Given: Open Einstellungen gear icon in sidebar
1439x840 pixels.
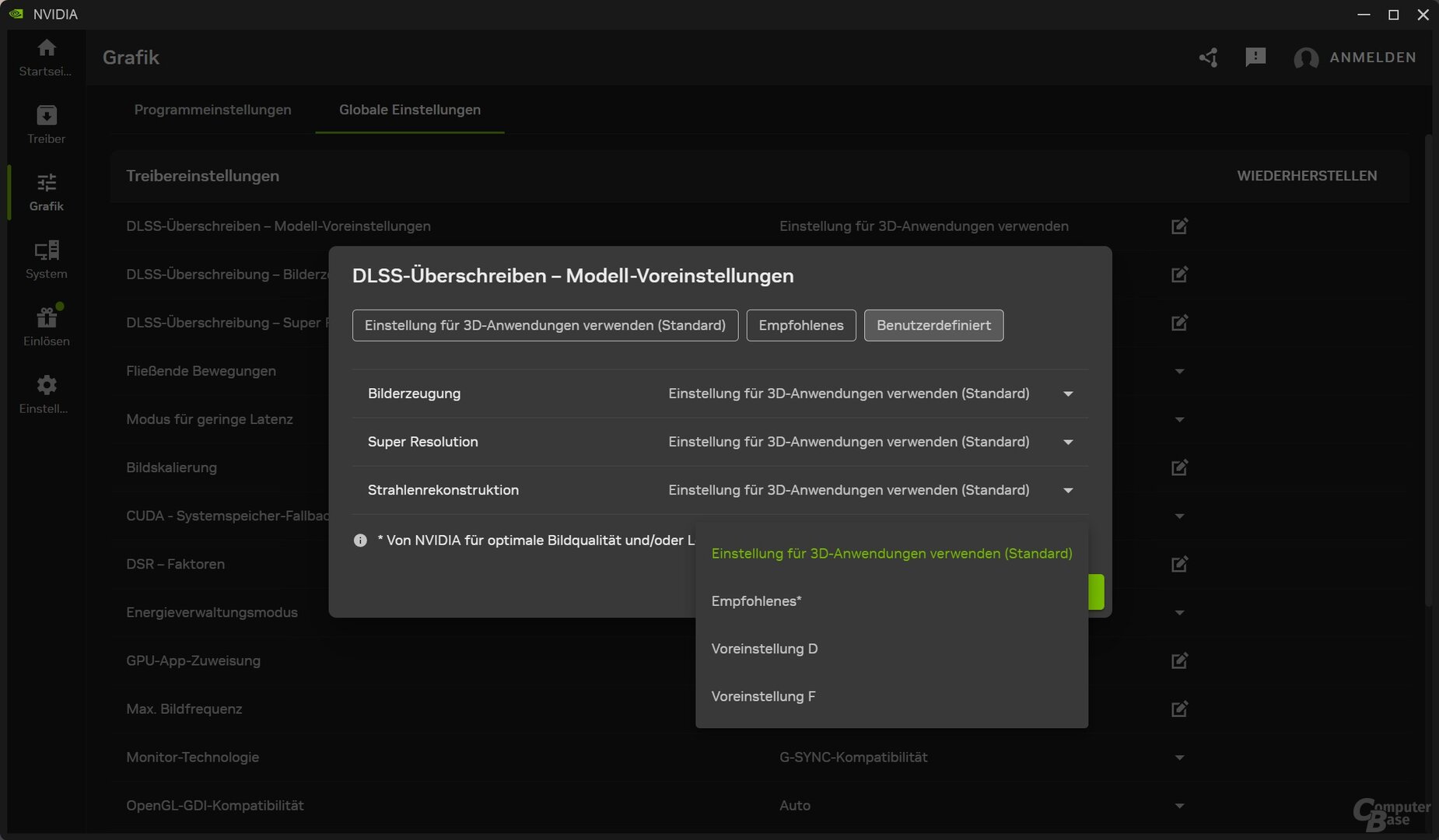Looking at the screenshot, I should 47,385.
